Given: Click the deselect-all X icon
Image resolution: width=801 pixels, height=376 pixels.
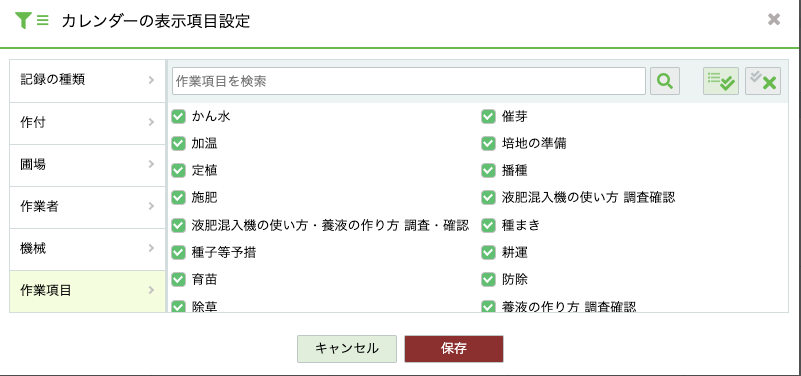Looking at the screenshot, I should point(763,81).
